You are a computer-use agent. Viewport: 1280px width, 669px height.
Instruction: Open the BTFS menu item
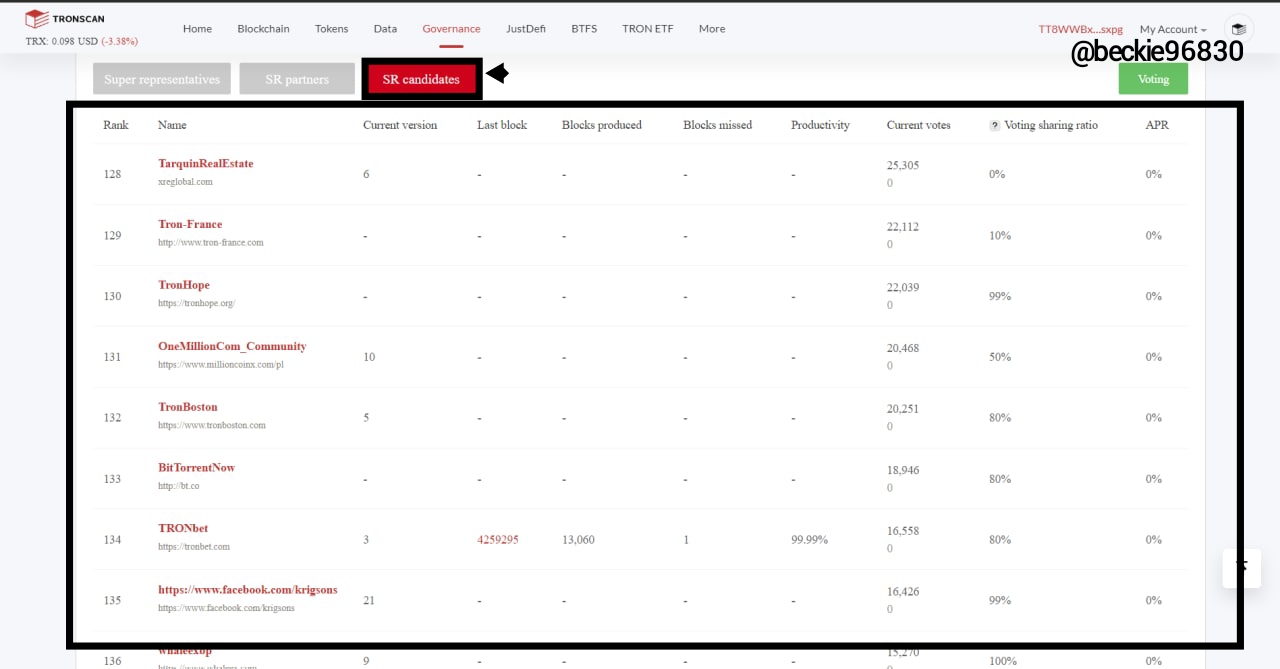[584, 29]
